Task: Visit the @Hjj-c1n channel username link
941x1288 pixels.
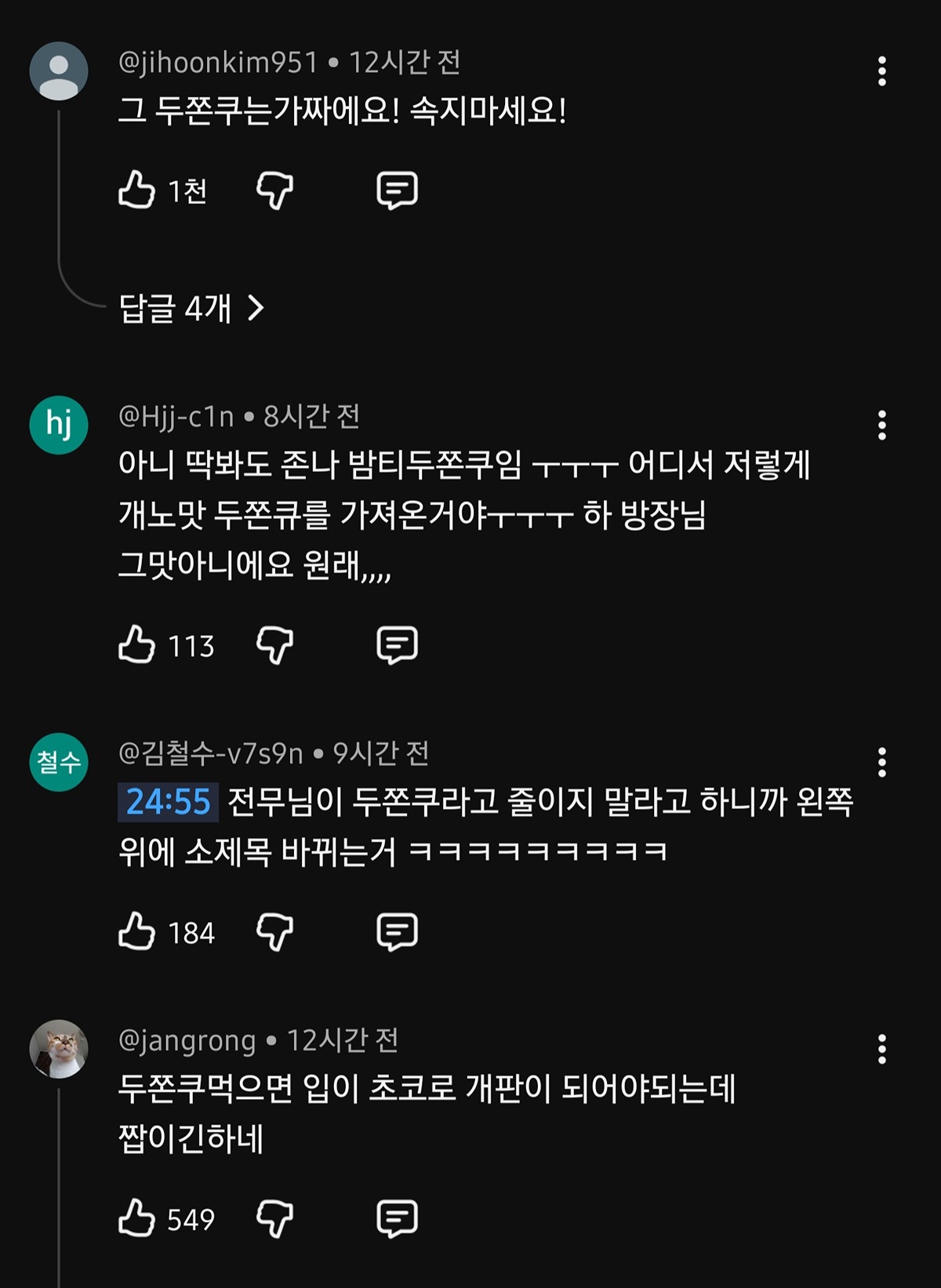Action: pos(176,417)
